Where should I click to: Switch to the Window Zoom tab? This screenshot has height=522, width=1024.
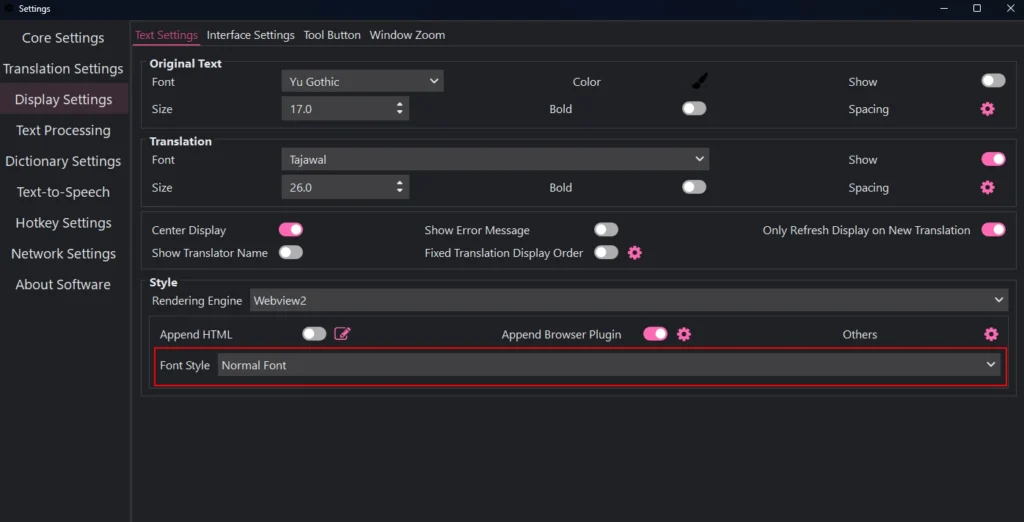tap(408, 35)
